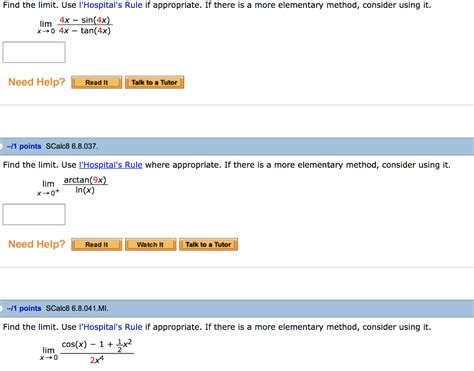Select the SCalc8 6.8.037 points header

tap(237, 146)
